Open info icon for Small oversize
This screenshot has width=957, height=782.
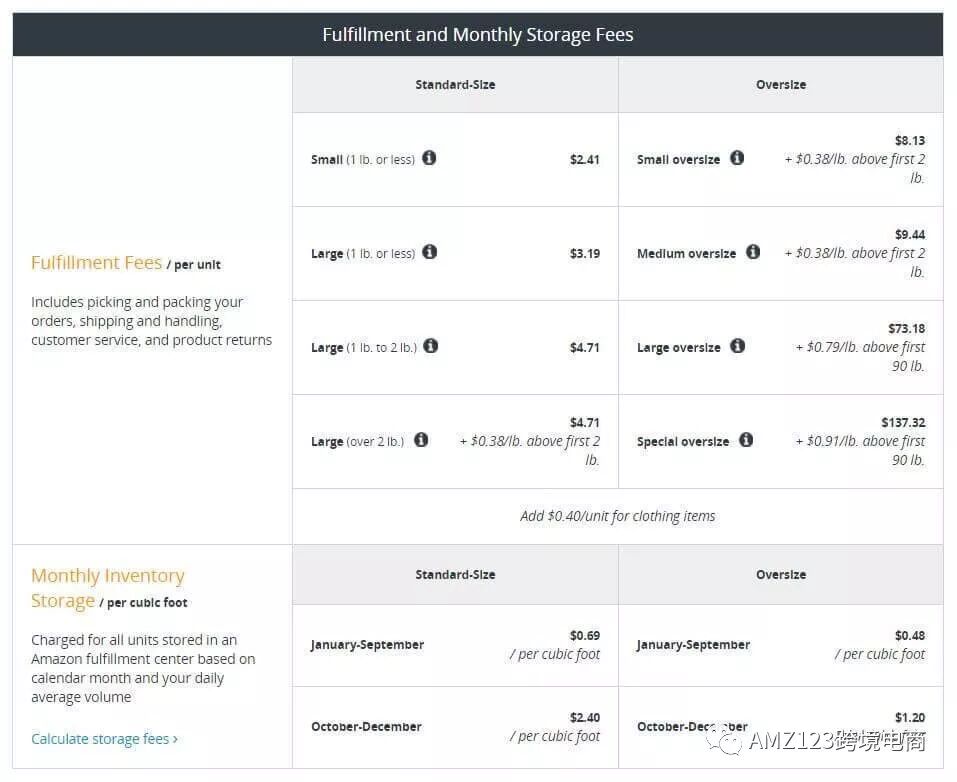pyautogui.click(x=737, y=158)
